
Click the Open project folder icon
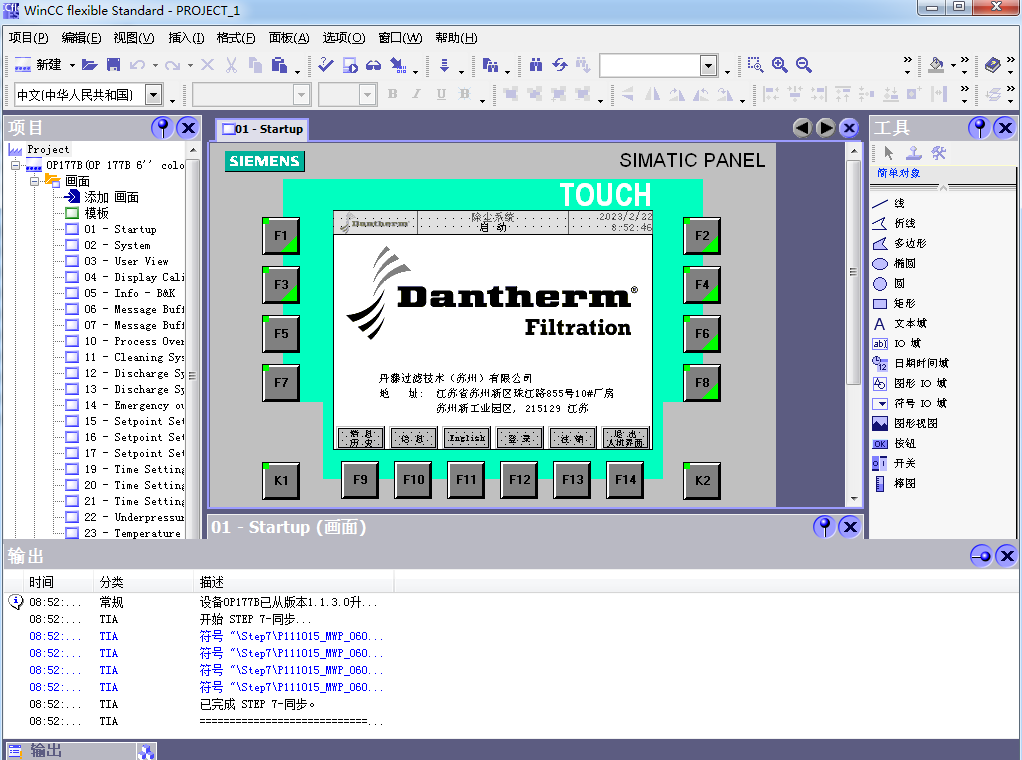tap(90, 65)
